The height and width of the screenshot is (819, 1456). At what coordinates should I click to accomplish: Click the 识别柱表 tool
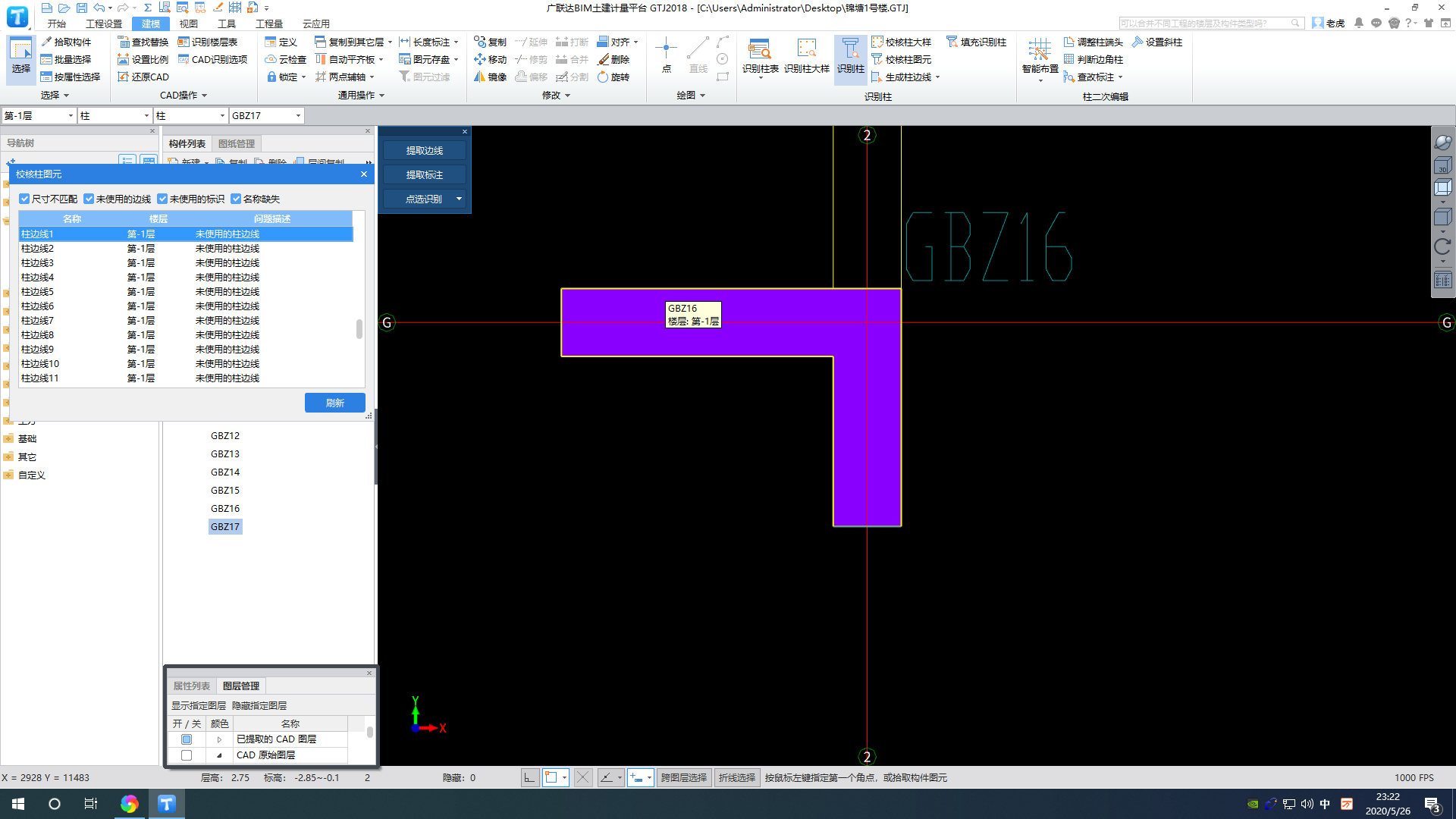pyautogui.click(x=760, y=57)
